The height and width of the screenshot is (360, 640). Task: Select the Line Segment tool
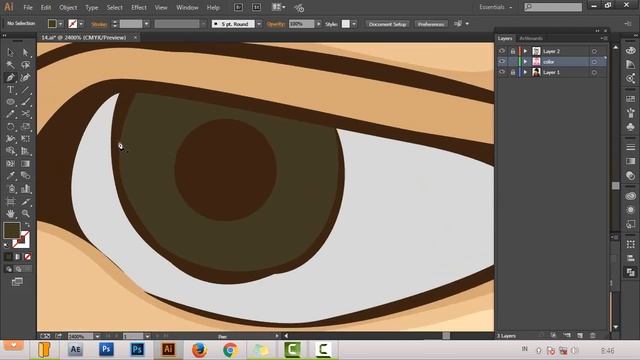25,90
